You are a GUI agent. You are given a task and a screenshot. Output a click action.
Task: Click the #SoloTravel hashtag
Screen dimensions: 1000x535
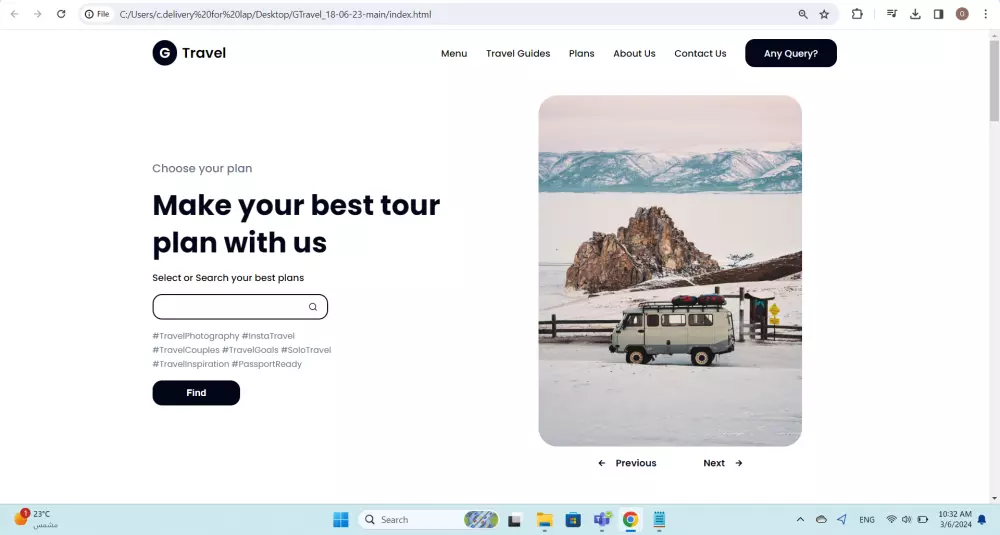[x=306, y=349]
